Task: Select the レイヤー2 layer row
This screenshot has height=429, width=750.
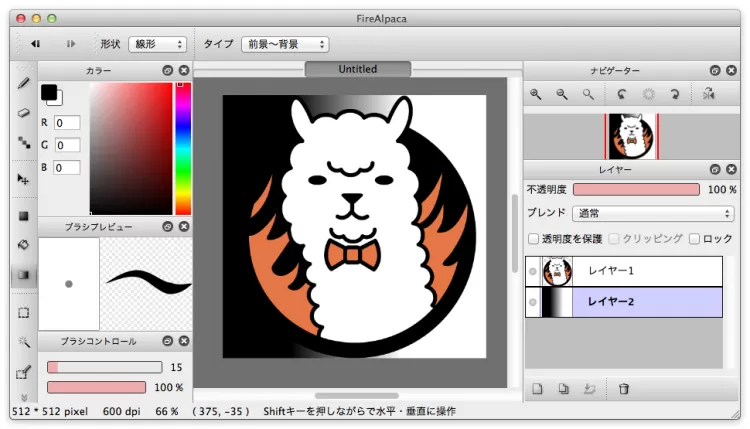Action: click(624, 302)
